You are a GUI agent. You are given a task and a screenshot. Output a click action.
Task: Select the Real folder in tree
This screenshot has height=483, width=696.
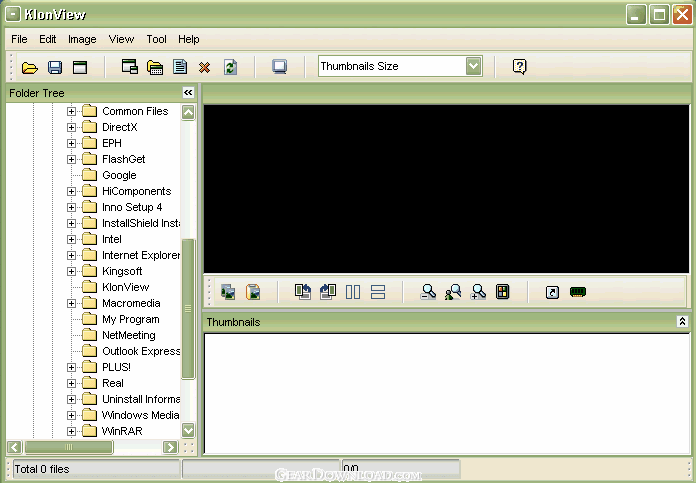(113, 383)
